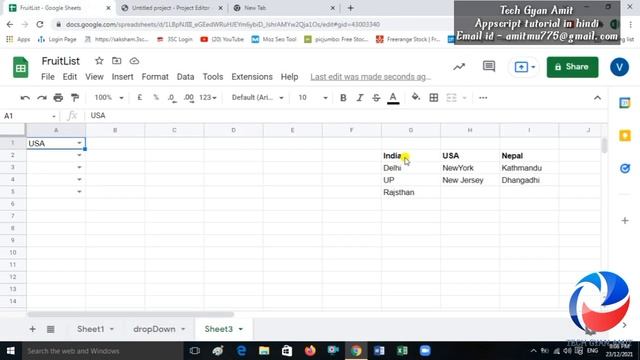Click the Redo toolbar icon
This screenshot has width=640, height=360.
(x=42, y=98)
